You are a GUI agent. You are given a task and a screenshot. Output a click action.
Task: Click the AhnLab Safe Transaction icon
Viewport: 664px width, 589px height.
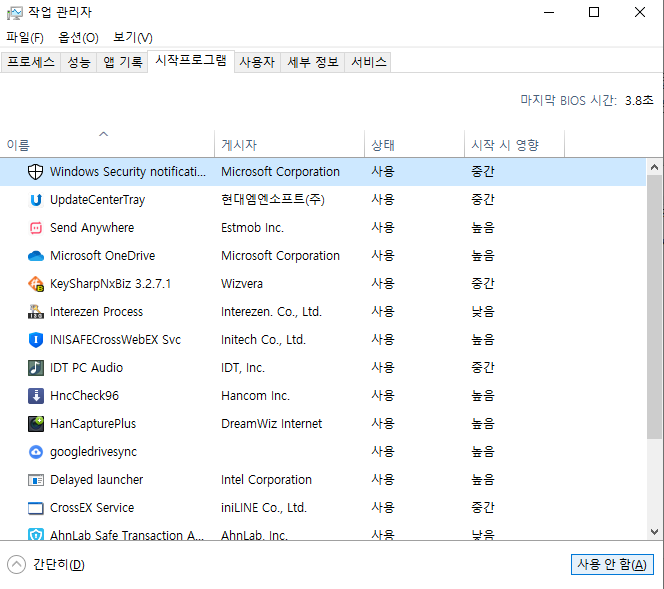36,534
